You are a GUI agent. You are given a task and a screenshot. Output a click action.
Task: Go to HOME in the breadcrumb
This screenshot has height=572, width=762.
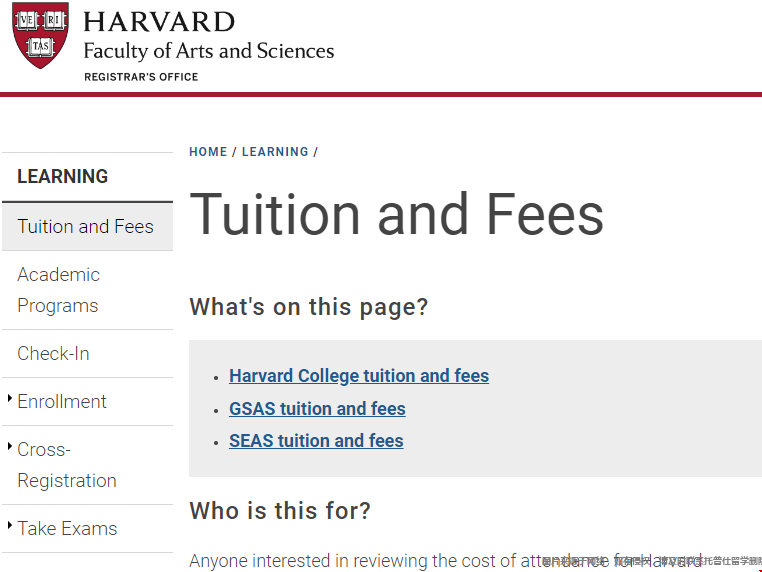coord(208,152)
